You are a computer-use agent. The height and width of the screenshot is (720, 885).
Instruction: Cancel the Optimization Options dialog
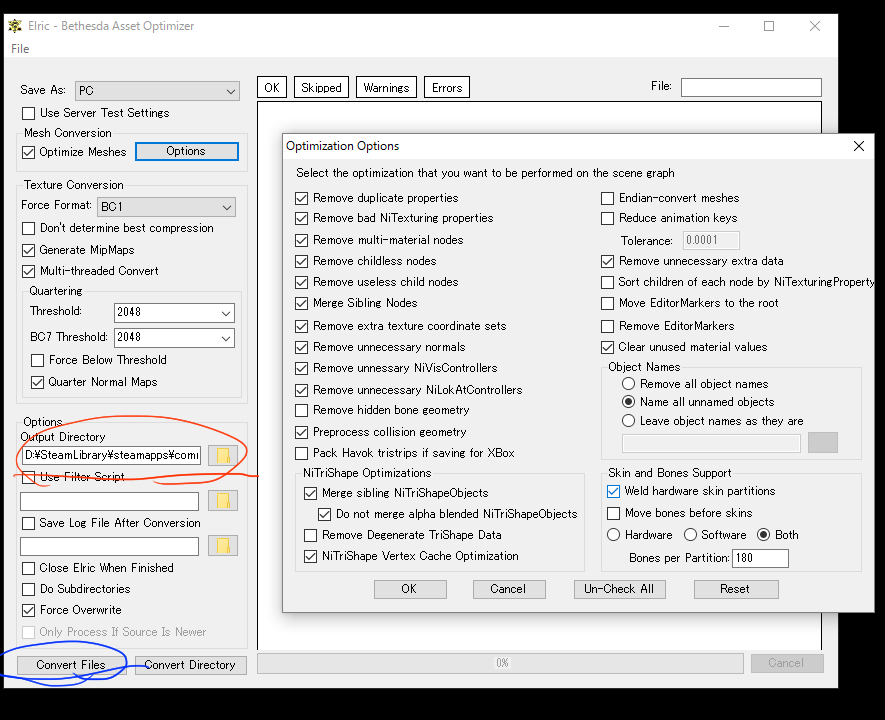coord(509,589)
